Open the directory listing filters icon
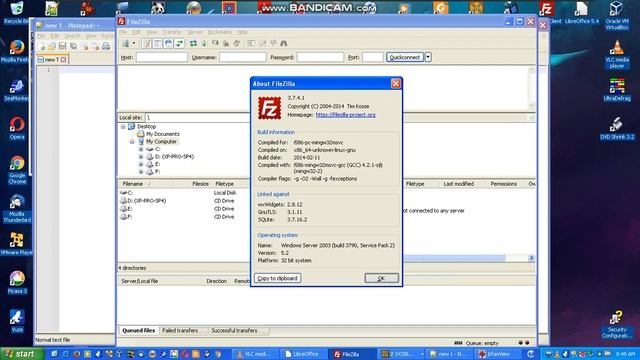 (251, 43)
